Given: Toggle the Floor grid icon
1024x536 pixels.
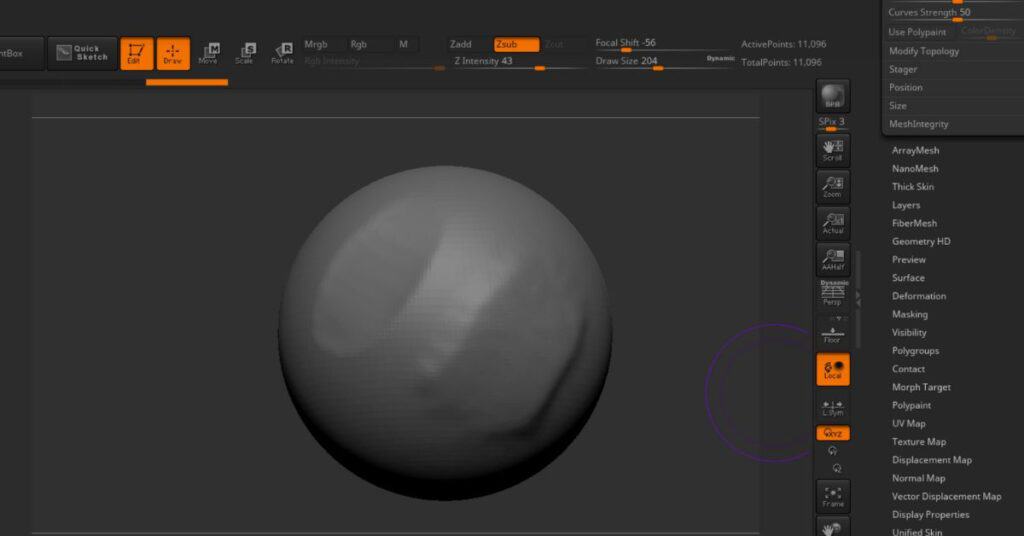Looking at the screenshot, I should tap(833, 333).
